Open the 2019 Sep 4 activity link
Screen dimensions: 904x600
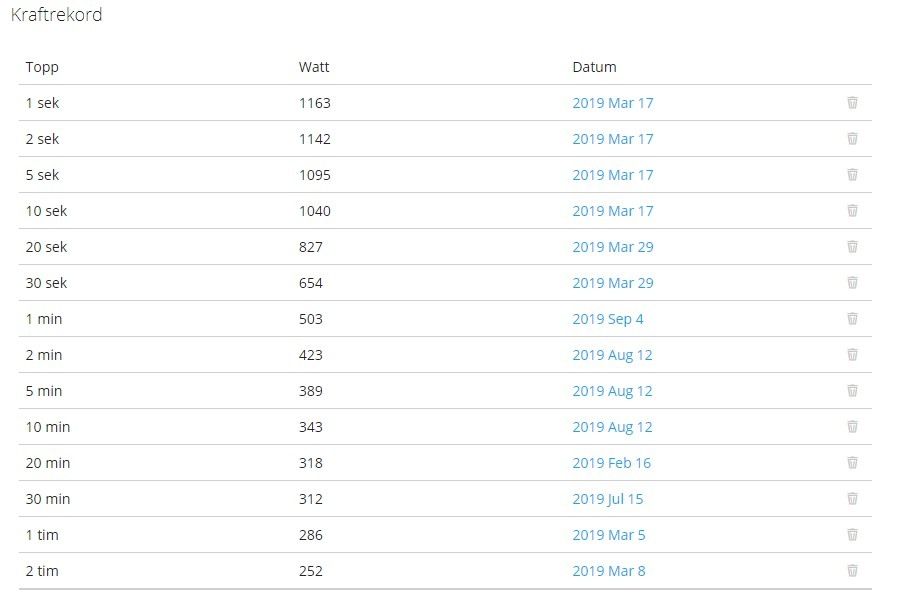[608, 319]
